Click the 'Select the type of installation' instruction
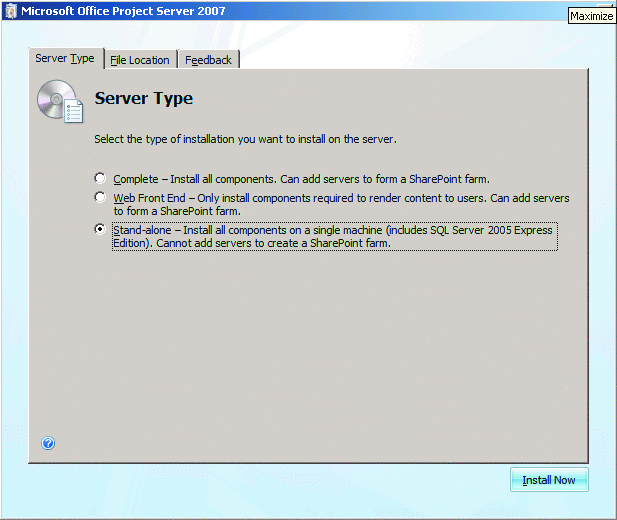This screenshot has width=617, height=520. click(x=245, y=139)
